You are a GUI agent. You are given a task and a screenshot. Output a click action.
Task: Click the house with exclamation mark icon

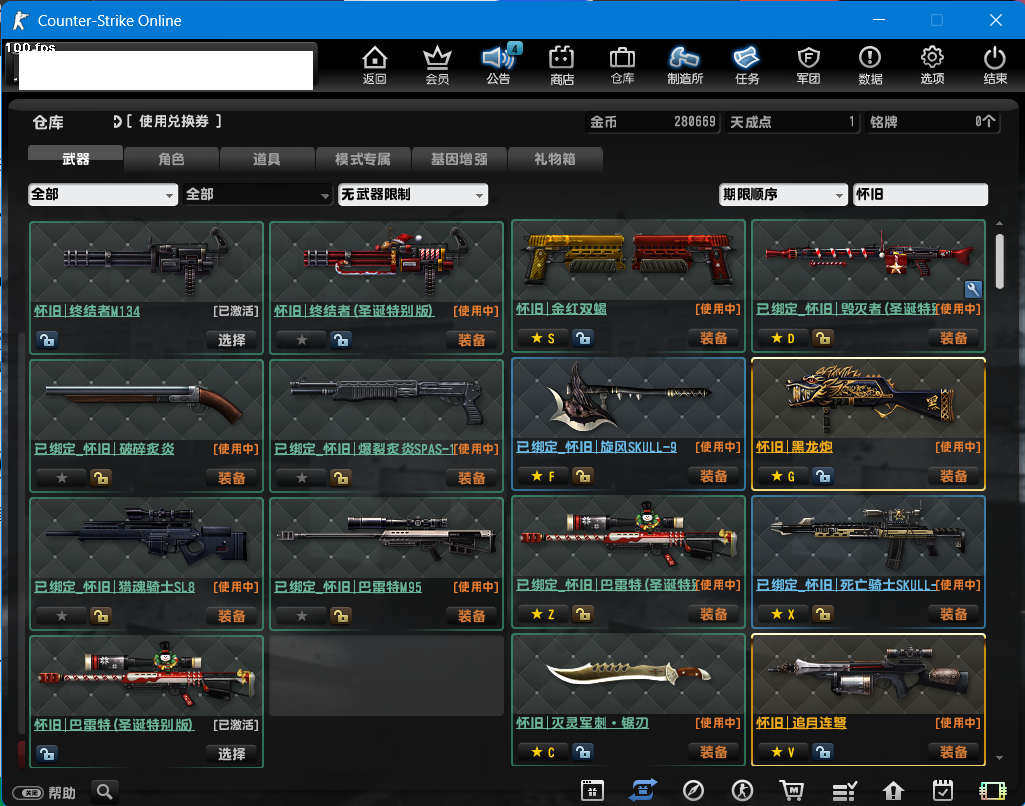point(893,791)
